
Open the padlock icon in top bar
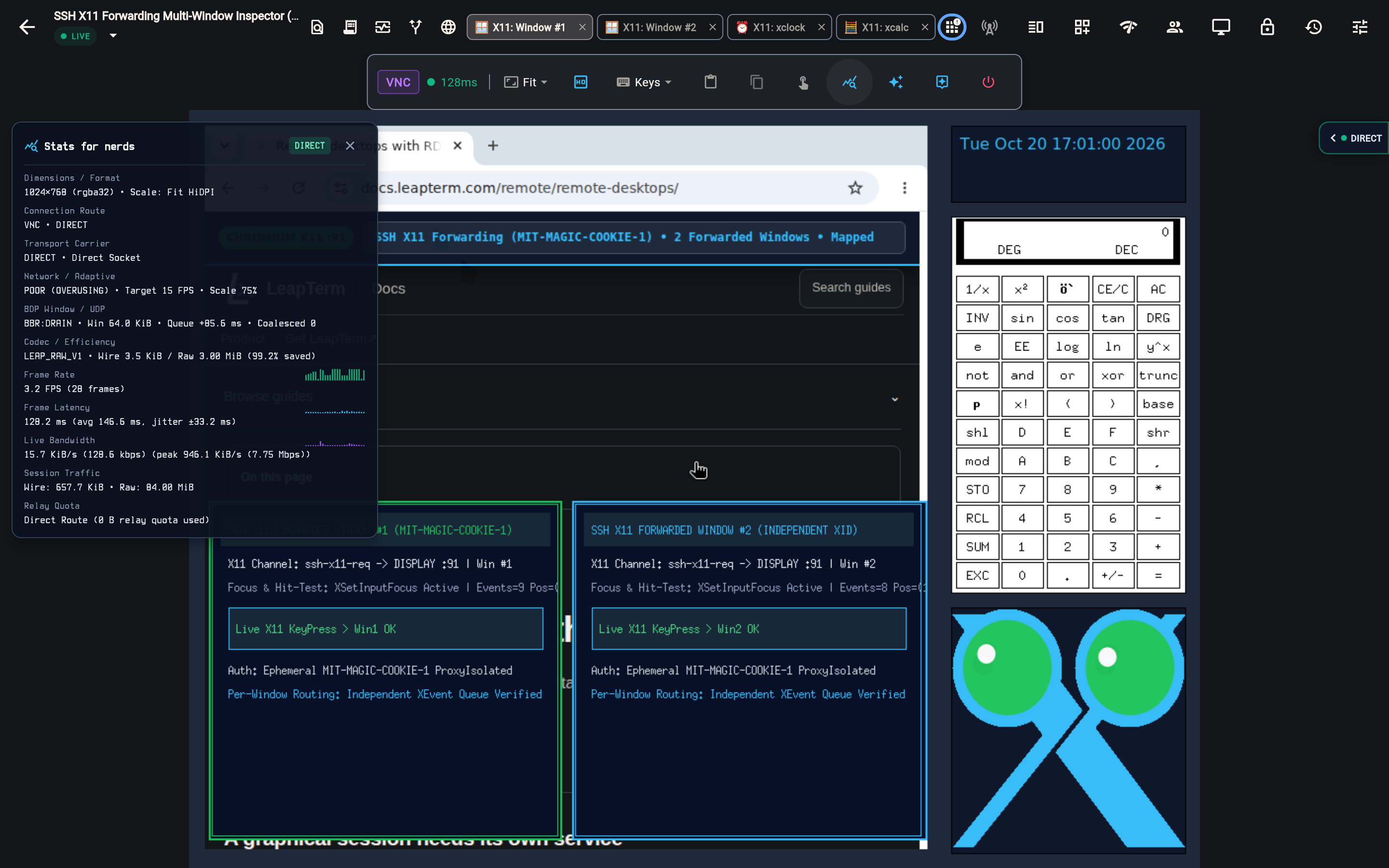pos(1267,27)
